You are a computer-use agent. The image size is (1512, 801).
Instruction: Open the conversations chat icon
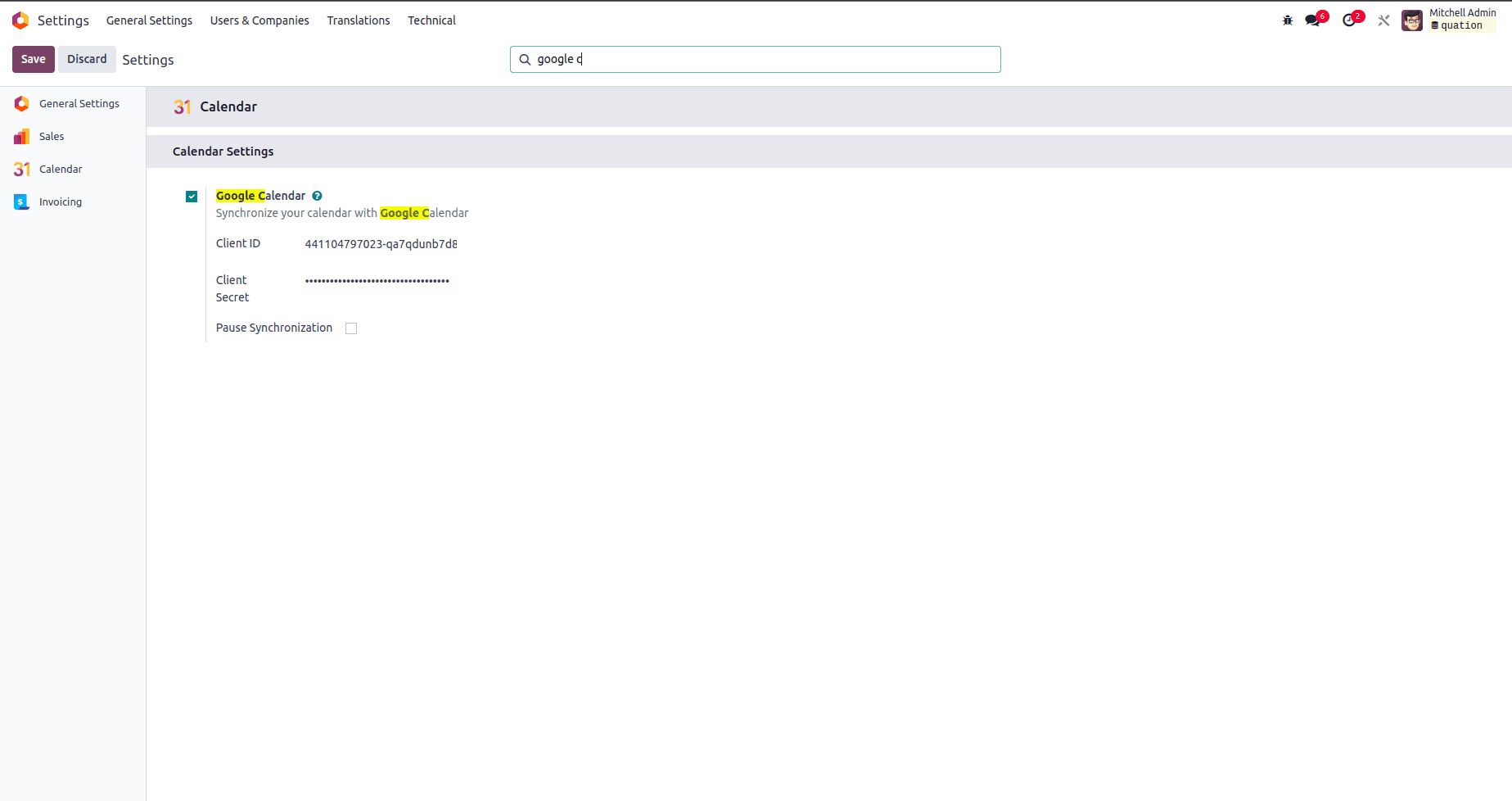click(1313, 20)
